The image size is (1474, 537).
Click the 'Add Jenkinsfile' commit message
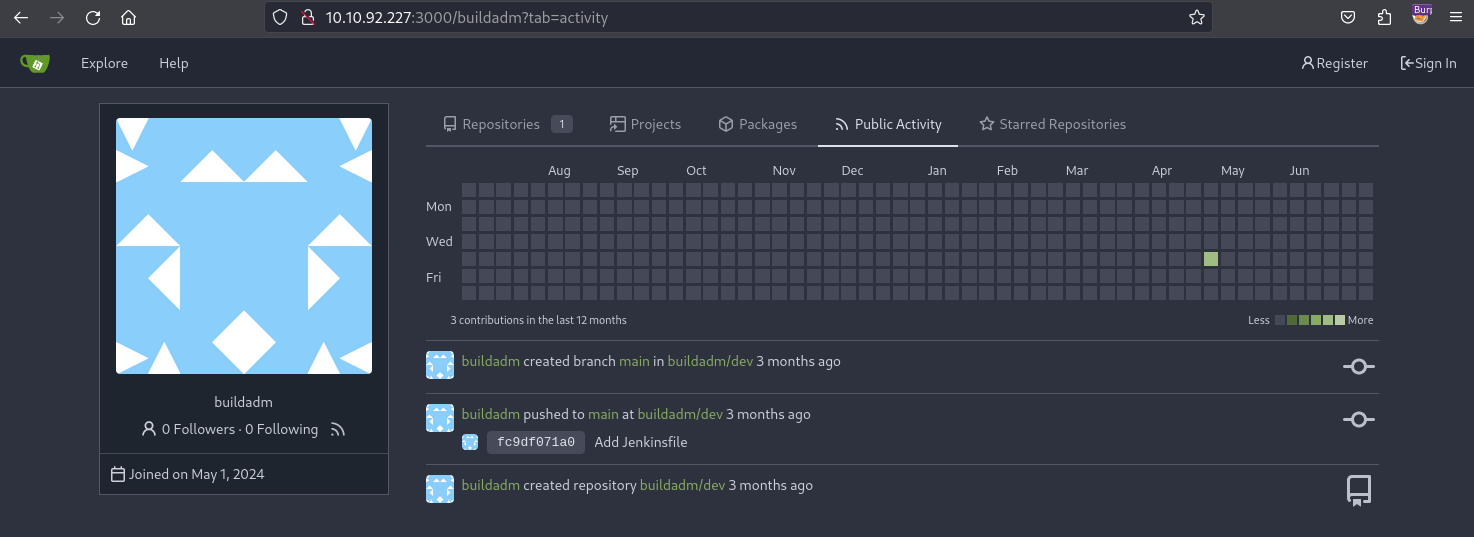click(641, 442)
